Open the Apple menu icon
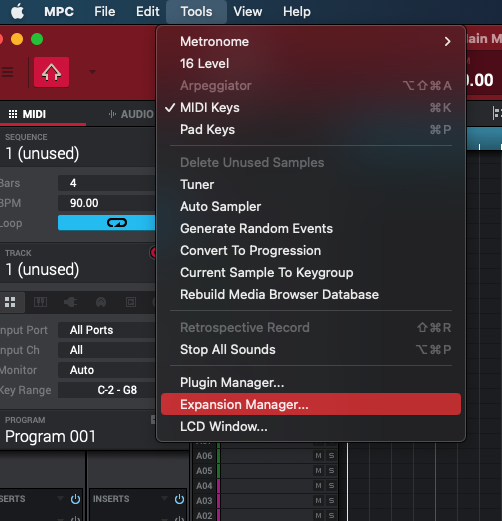This screenshot has width=502, height=521. (x=17, y=12)
